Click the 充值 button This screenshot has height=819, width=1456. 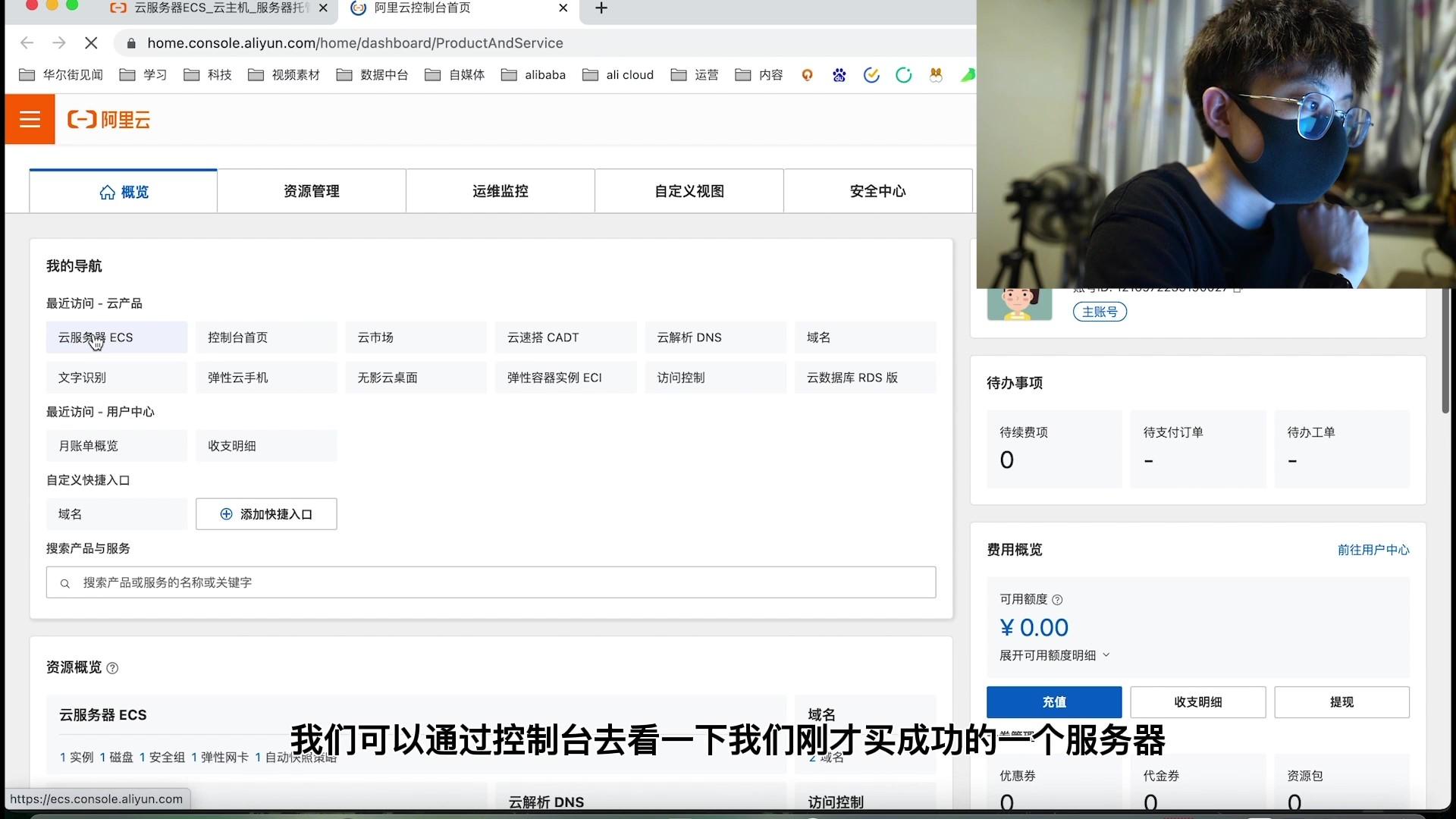1054,702
